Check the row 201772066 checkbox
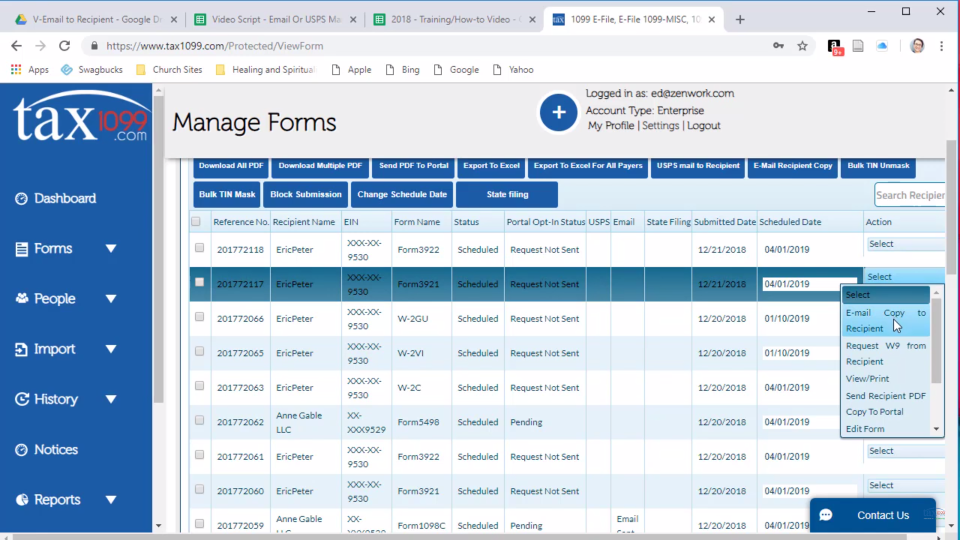This screenshot has width=960, height=540. coord(200,317)
